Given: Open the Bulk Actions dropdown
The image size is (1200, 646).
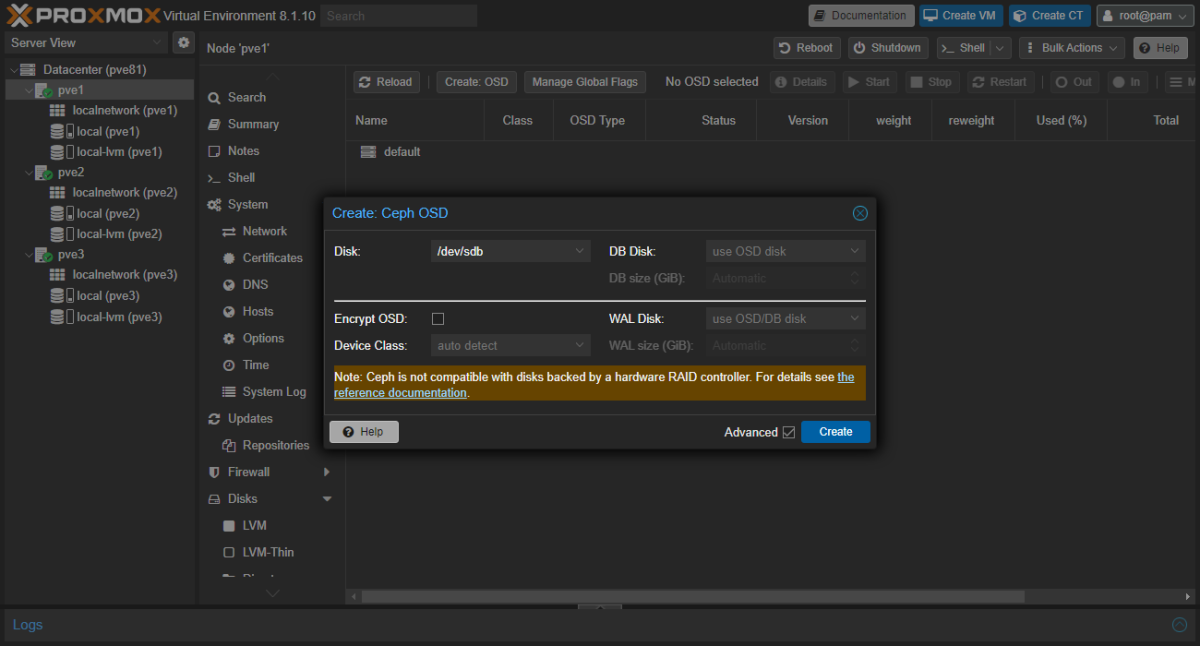Looking at the screenshot, I should 1072,48.
